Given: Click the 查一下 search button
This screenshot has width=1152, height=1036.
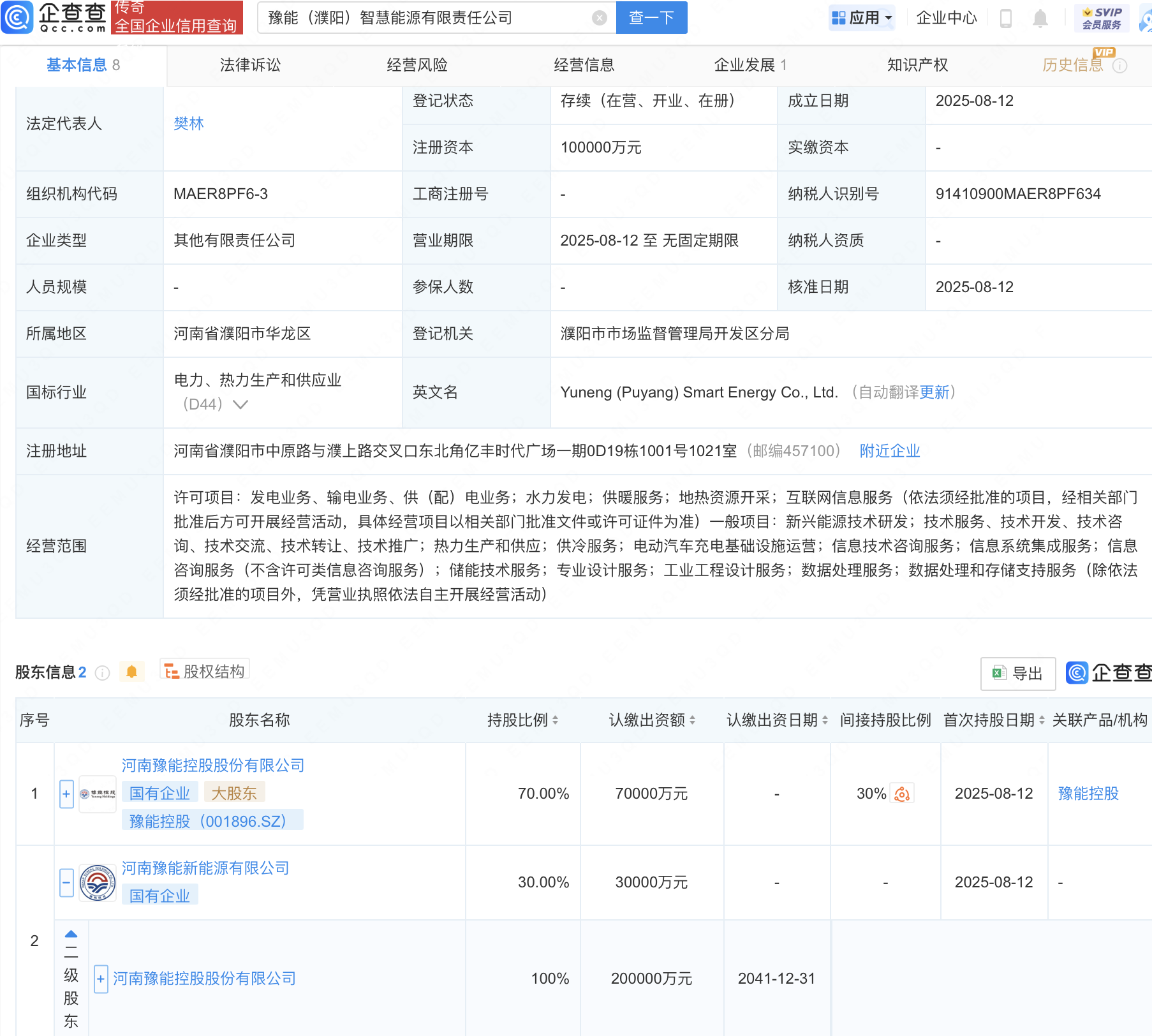Looking at the screenshot, I should [x=652, y=18].
